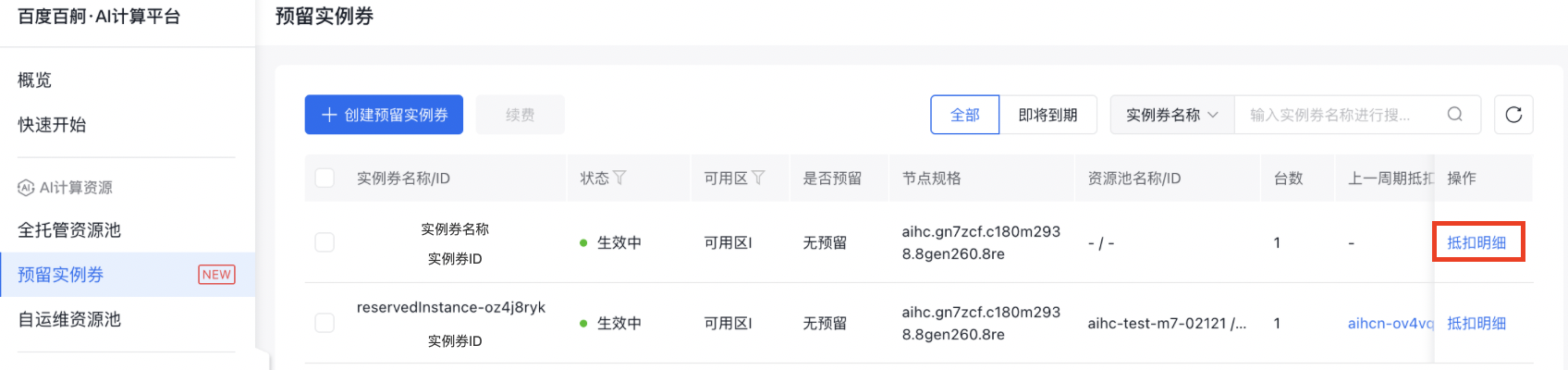
Task: Click the NEW badge beside 预留实例券
Action: pos(216,275)
